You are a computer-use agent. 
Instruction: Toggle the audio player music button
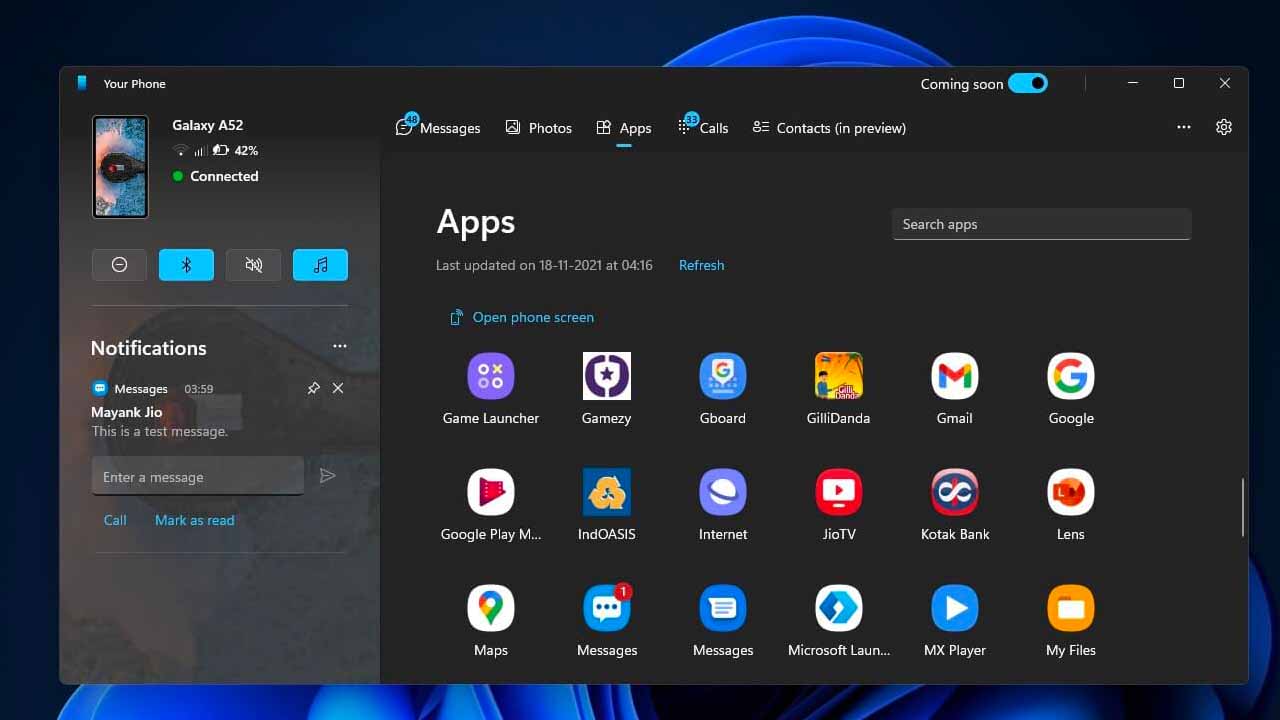(320, 265)
